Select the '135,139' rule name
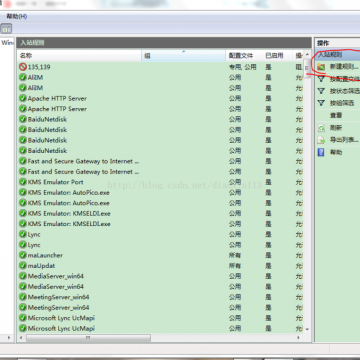 39,67
